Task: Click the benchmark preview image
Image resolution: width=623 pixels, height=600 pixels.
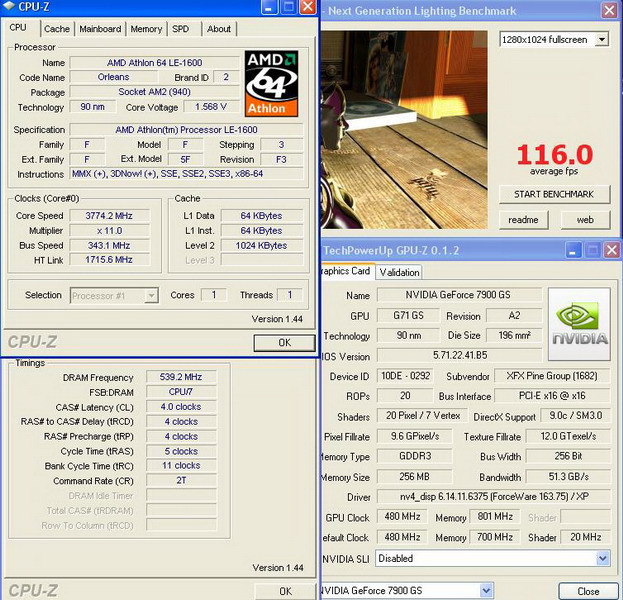Action: pos(404,130)
